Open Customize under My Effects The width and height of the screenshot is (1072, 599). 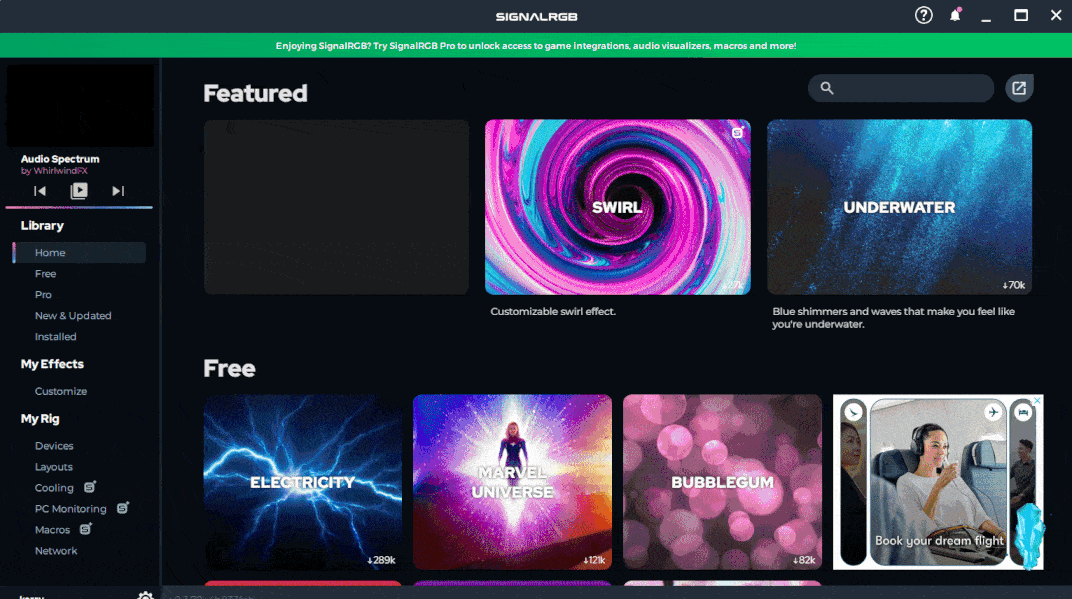point(61,392)
